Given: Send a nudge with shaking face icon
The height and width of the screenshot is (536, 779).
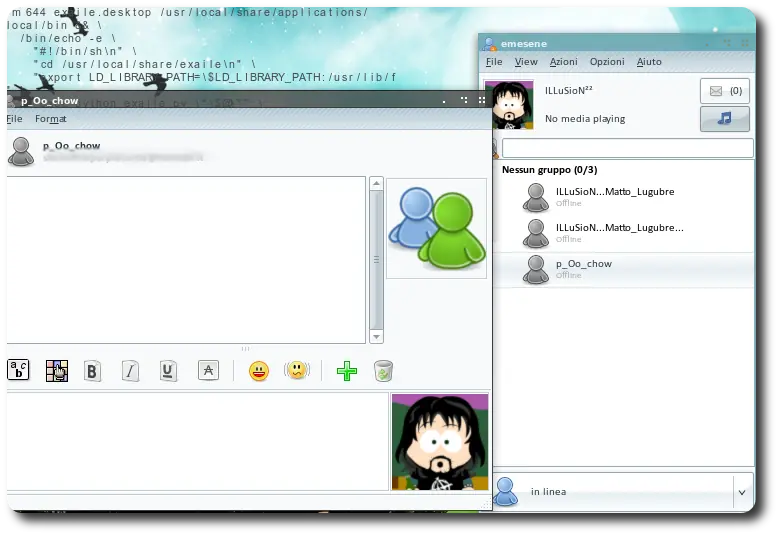Looking at the screenshot, I should (297, 371).
